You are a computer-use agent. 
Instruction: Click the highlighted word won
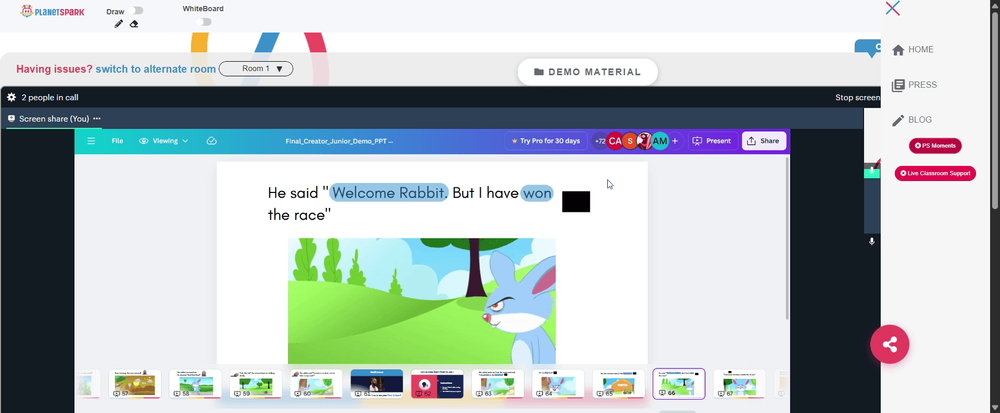point(537,192)
